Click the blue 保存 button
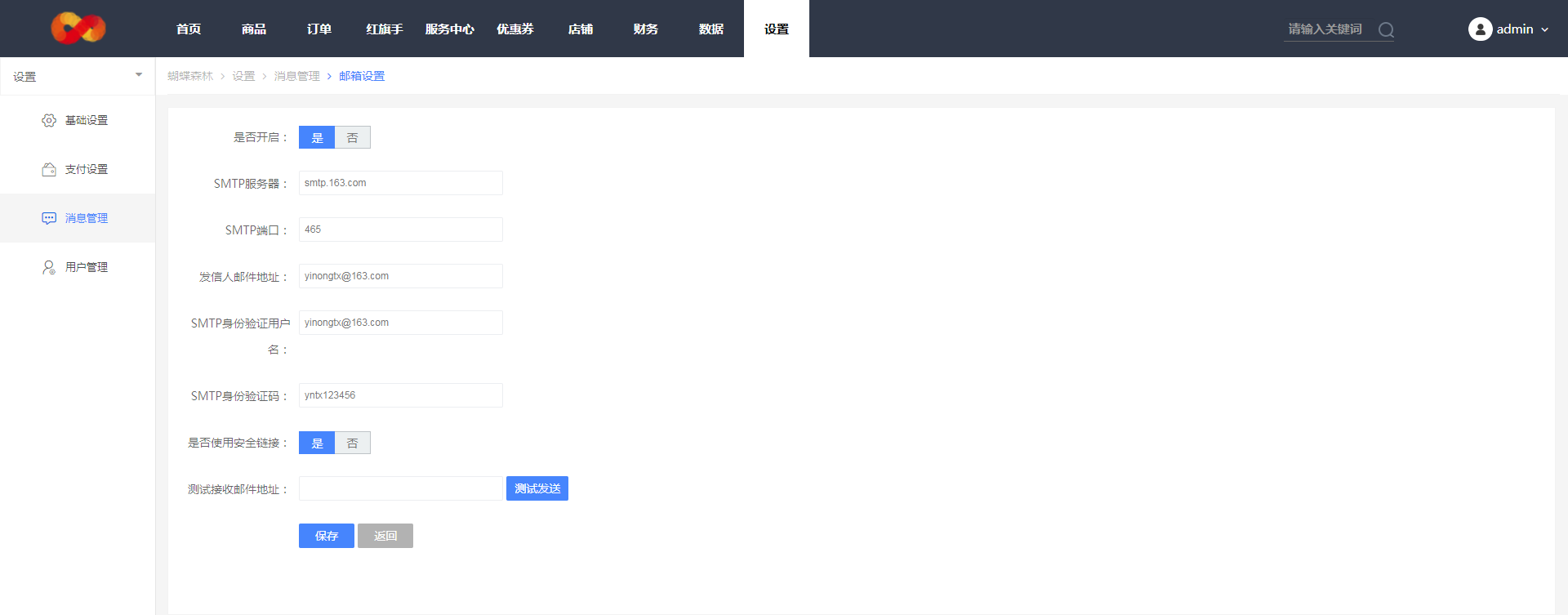 (327, 536)
